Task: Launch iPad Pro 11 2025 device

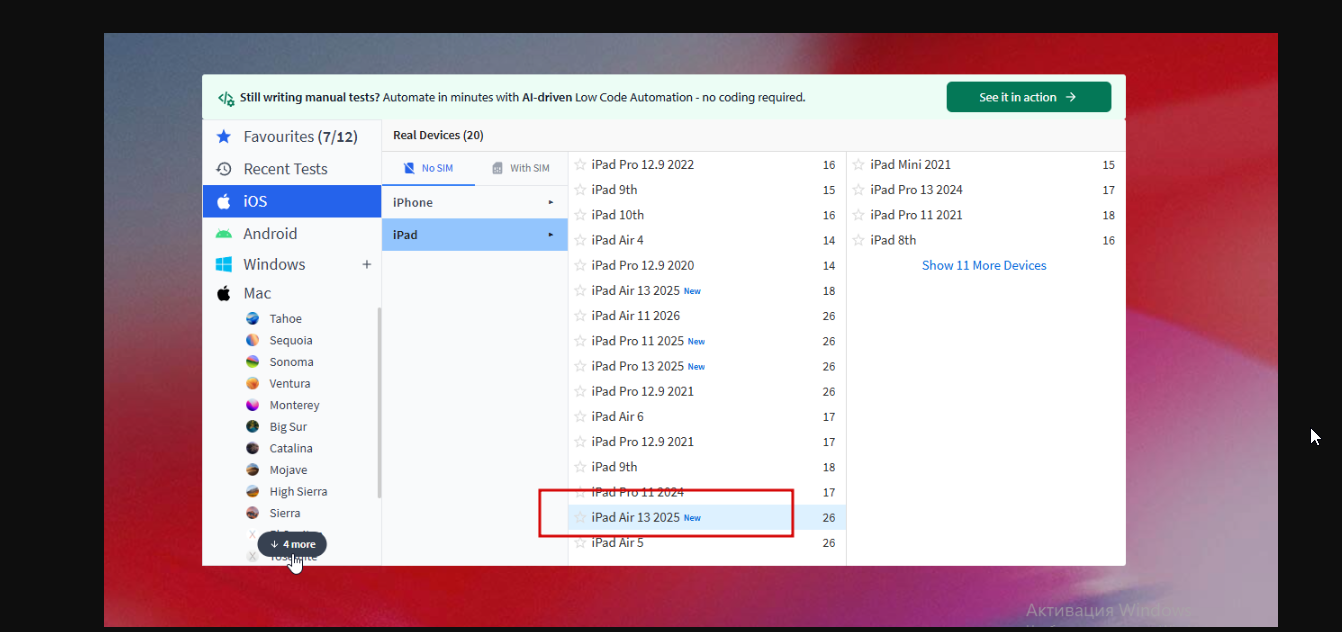Action: [x=707, y=341]
